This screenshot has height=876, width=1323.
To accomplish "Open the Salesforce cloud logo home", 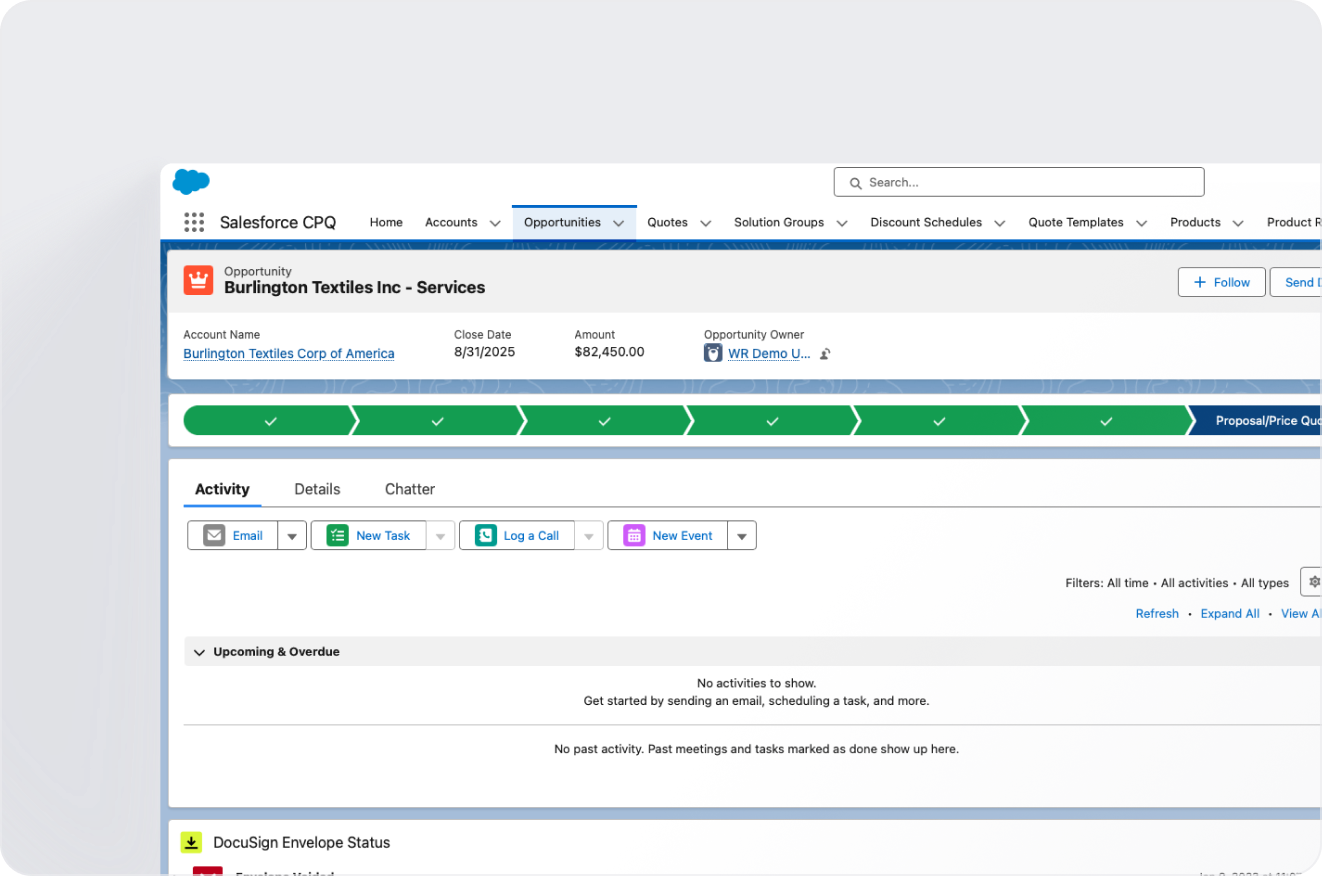I will coord(191,182).
